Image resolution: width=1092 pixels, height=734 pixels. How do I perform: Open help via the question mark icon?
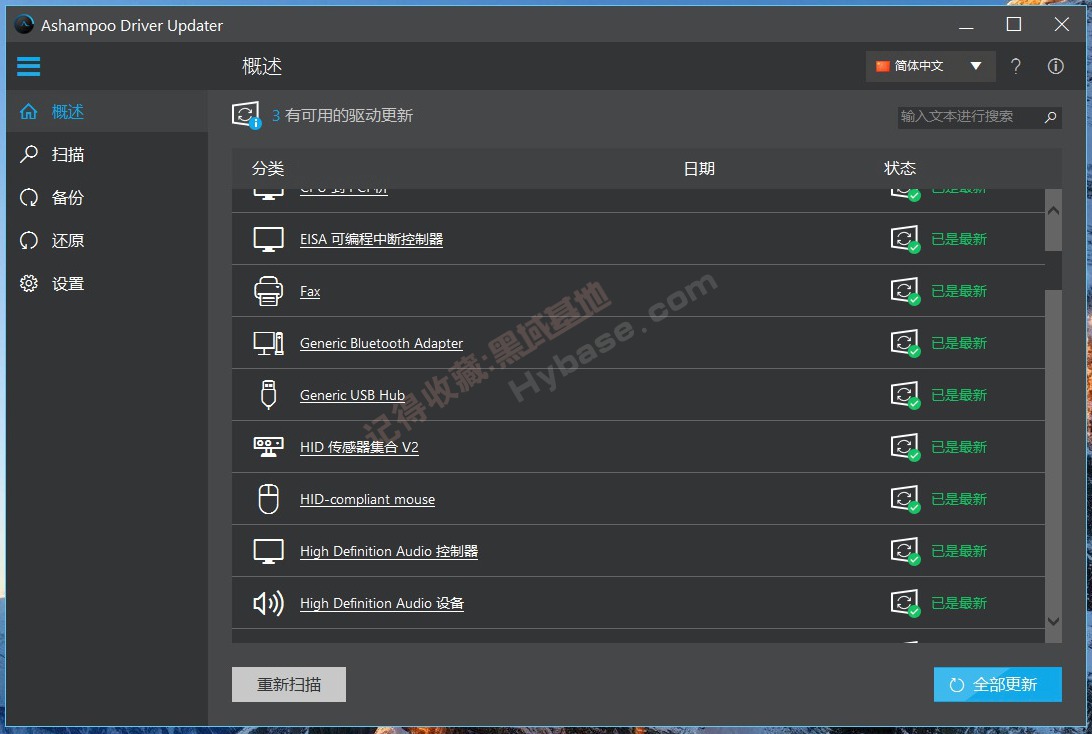point(1015,66)
